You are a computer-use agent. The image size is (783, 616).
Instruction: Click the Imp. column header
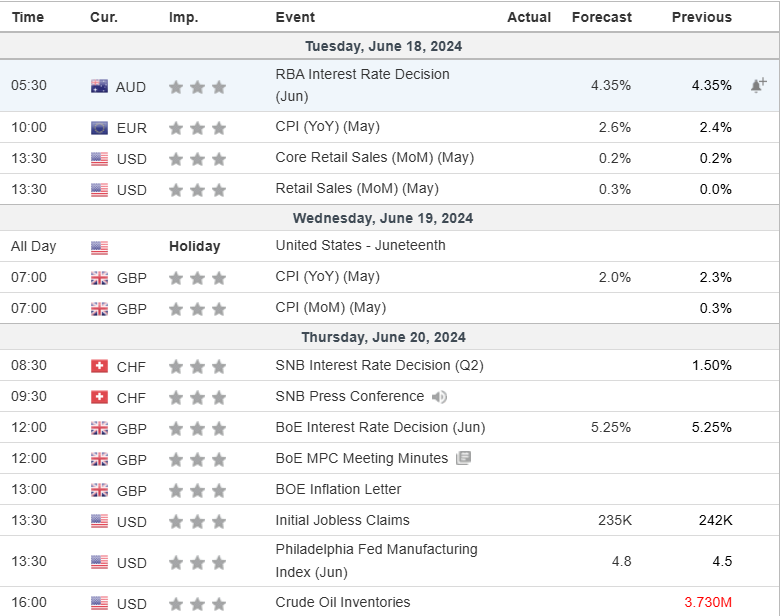tap(183, 17)
